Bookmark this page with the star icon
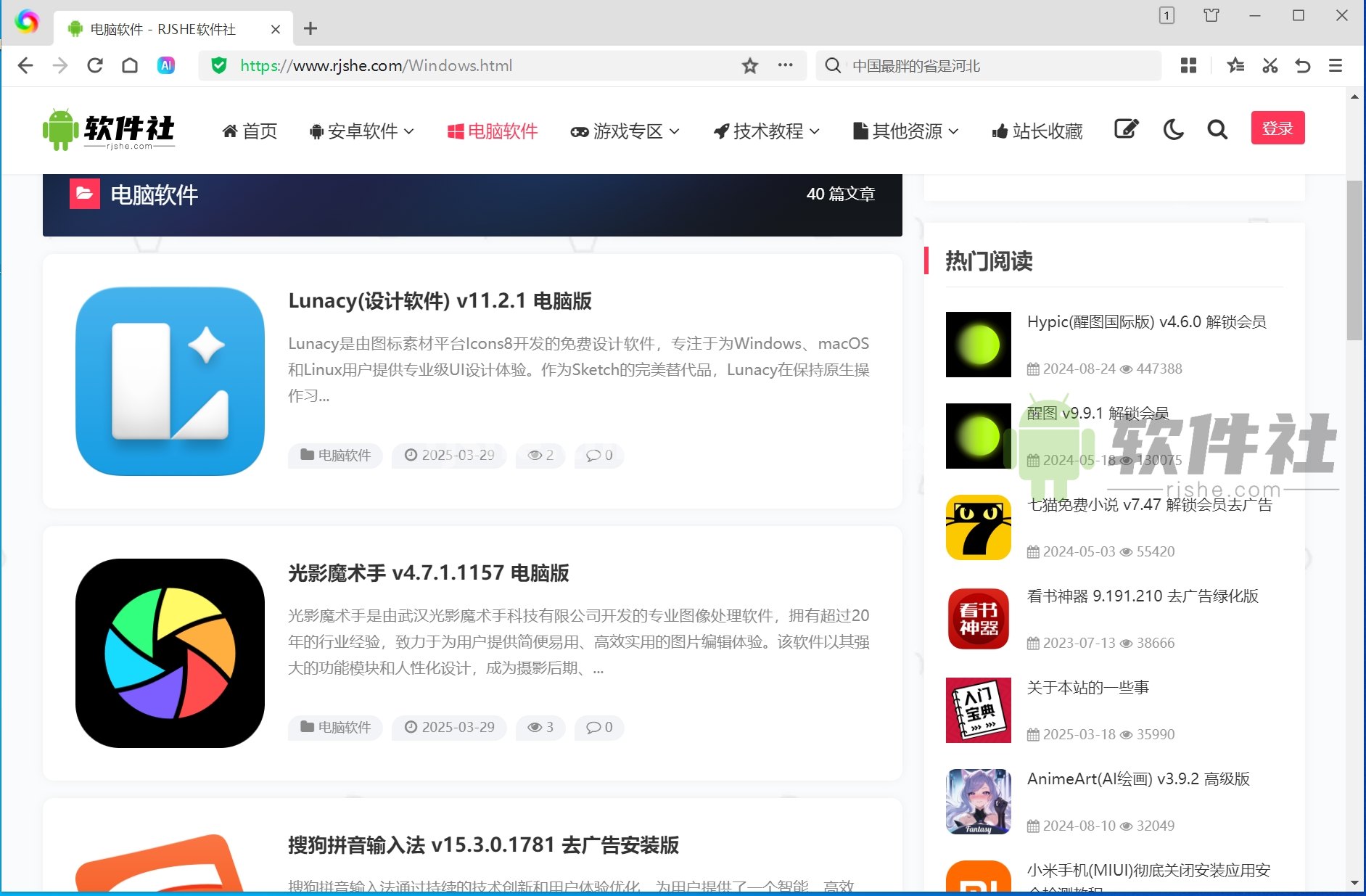1366x896 pixels. (750, 66)
